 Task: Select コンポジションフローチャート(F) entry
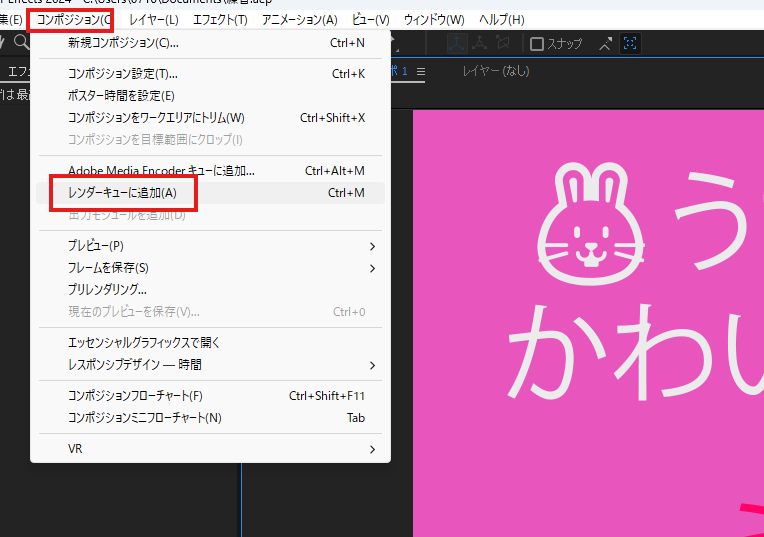[135, 395]
